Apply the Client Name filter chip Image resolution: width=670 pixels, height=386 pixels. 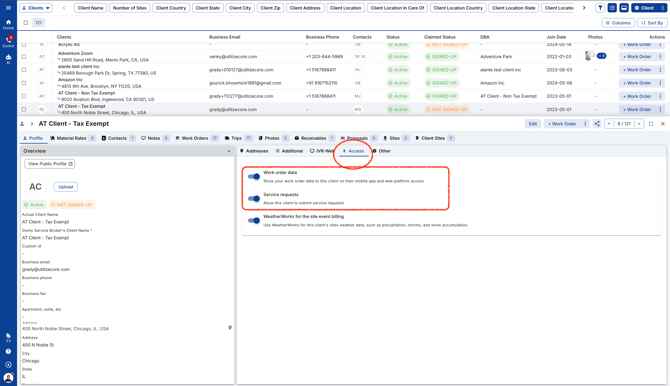[91, 8]
